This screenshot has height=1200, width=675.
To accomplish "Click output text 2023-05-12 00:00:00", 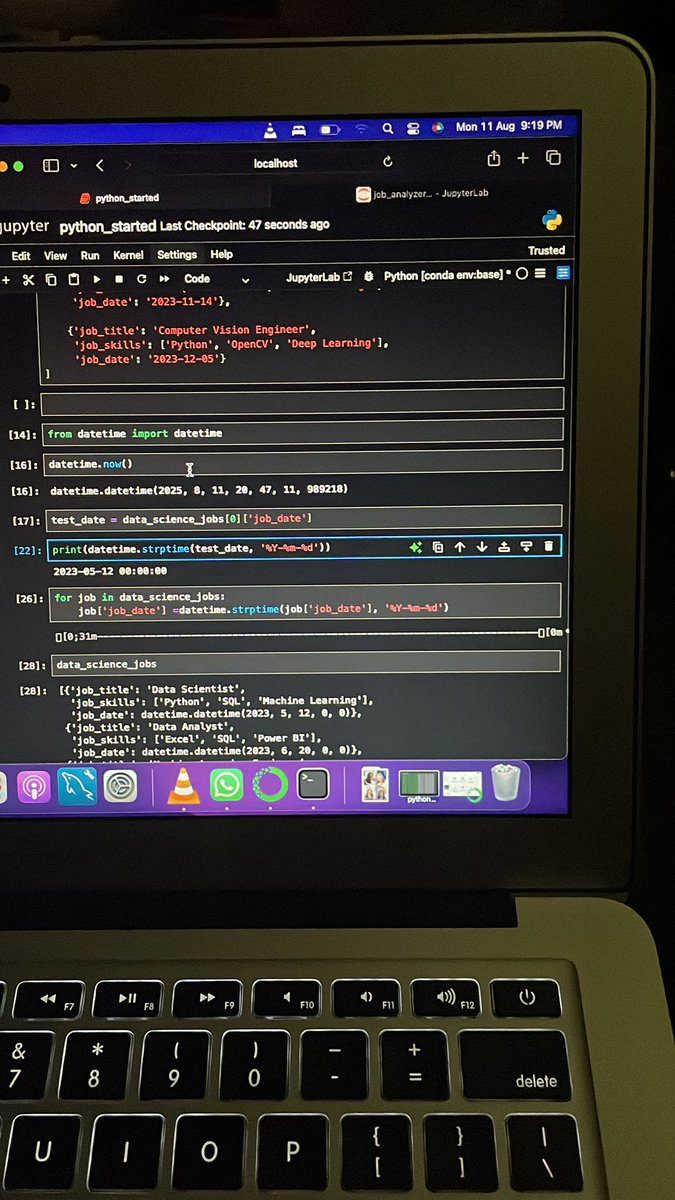I will [110, 572].
